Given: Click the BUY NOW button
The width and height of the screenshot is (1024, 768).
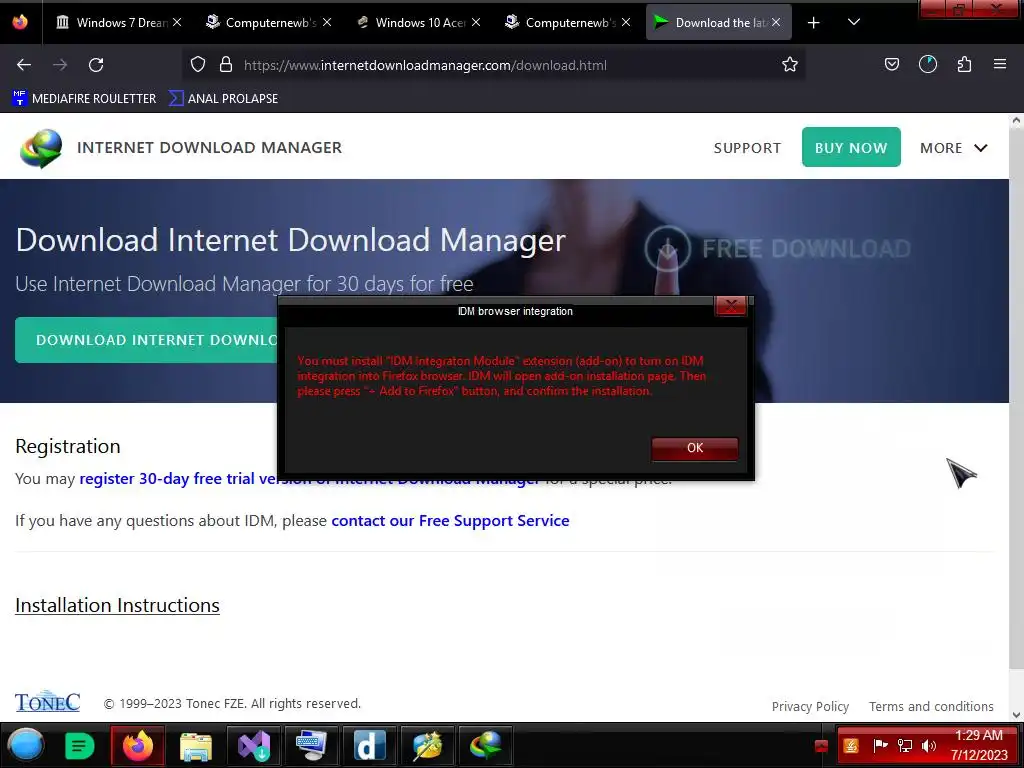Looking at the screenshot, I should coord(851,147).
